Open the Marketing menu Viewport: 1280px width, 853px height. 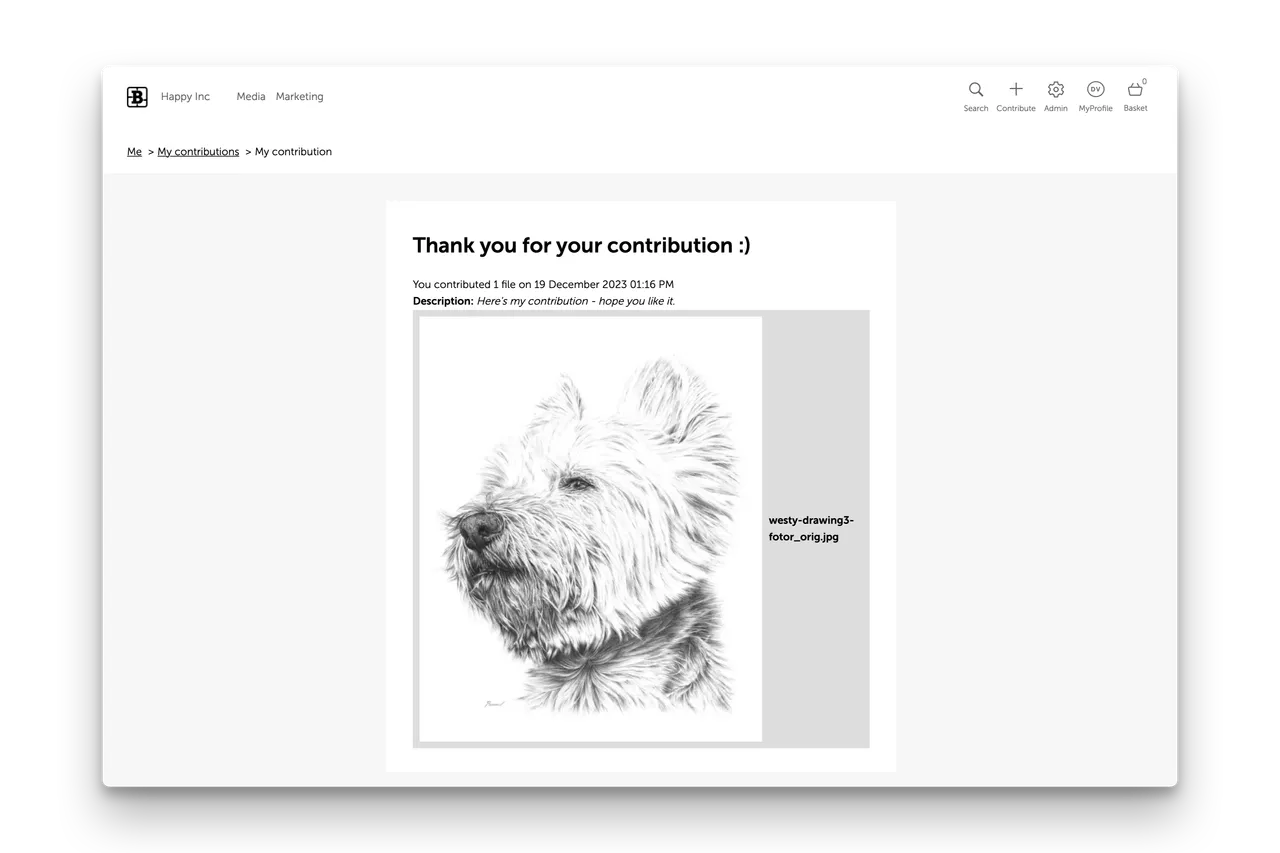pyautogui.click(x=300, y=97)
